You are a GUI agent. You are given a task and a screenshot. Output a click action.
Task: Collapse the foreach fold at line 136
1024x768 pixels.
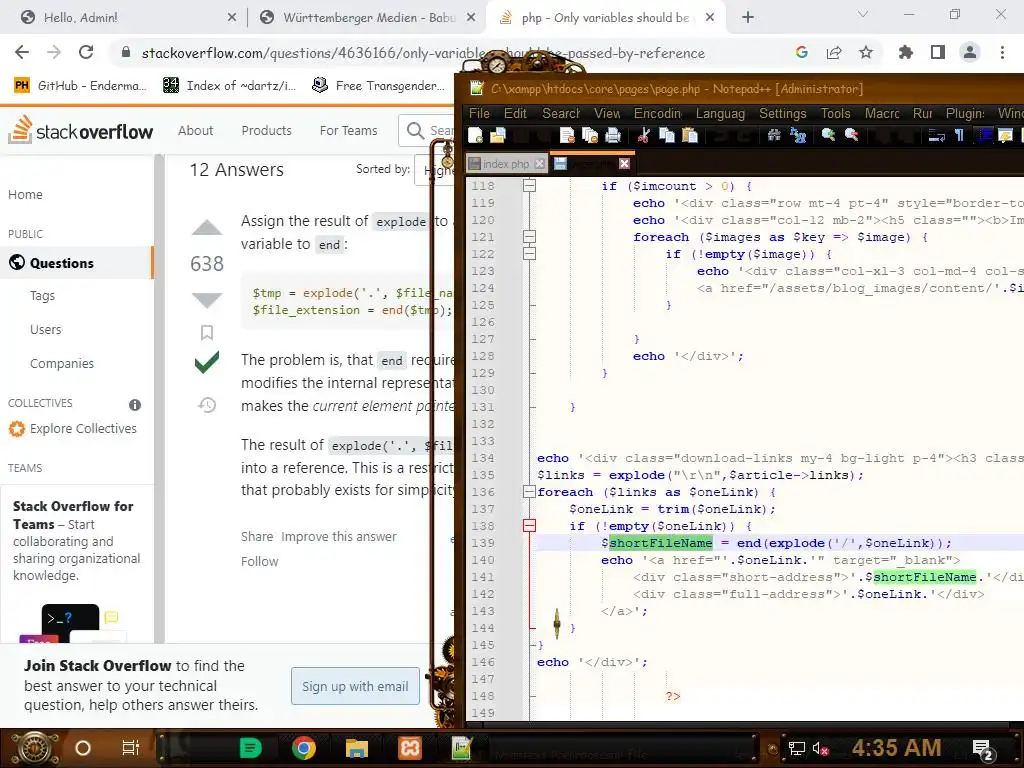(530, 492)
